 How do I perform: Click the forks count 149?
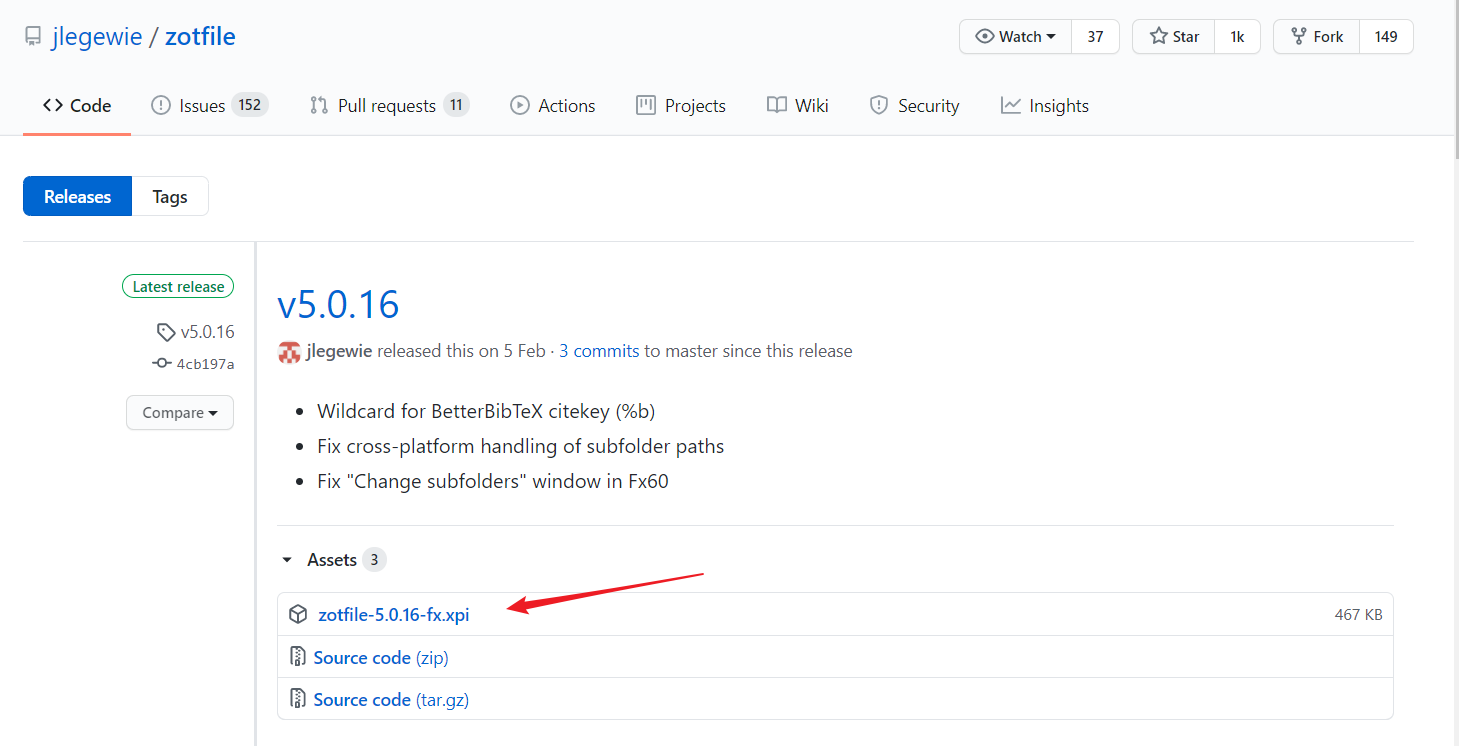[1385, 36]
